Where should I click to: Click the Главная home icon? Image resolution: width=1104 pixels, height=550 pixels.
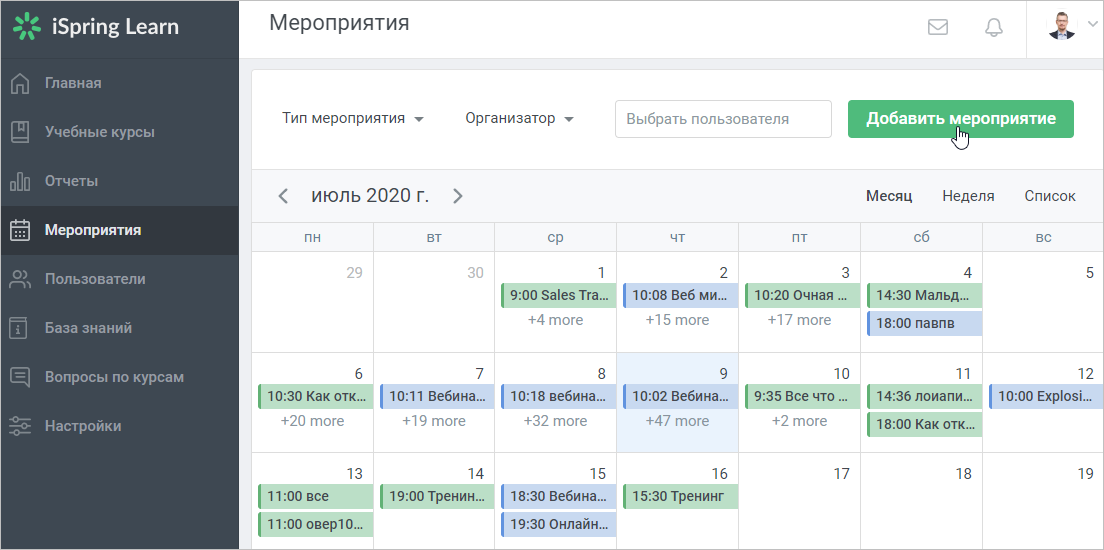point(20,83)
